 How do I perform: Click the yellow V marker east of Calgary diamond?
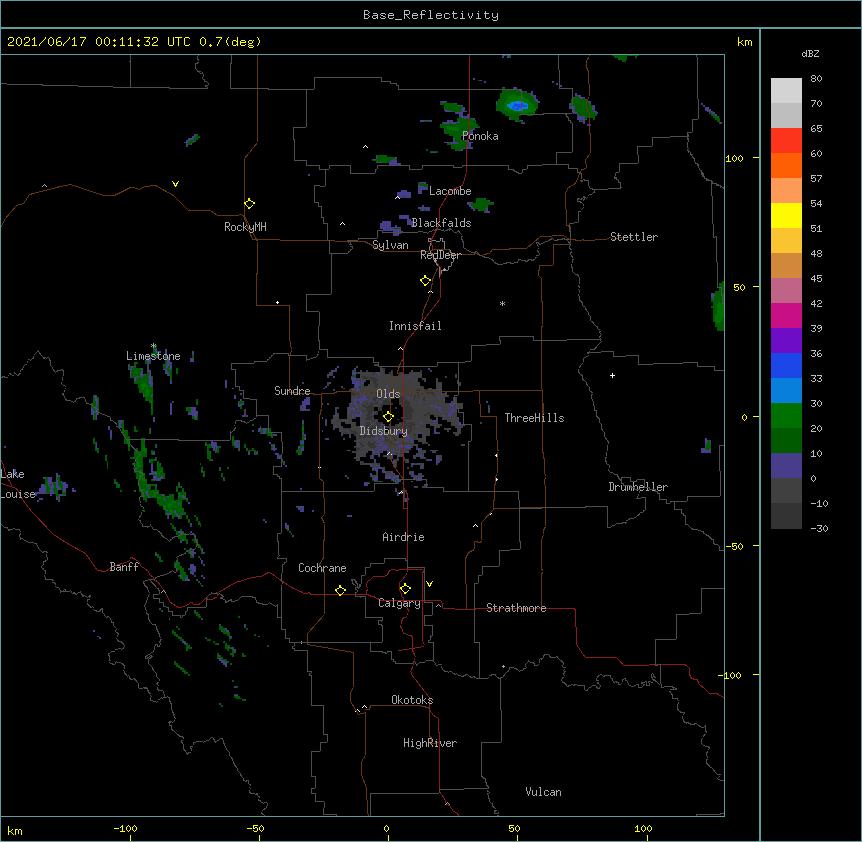[x=429, y=584]
